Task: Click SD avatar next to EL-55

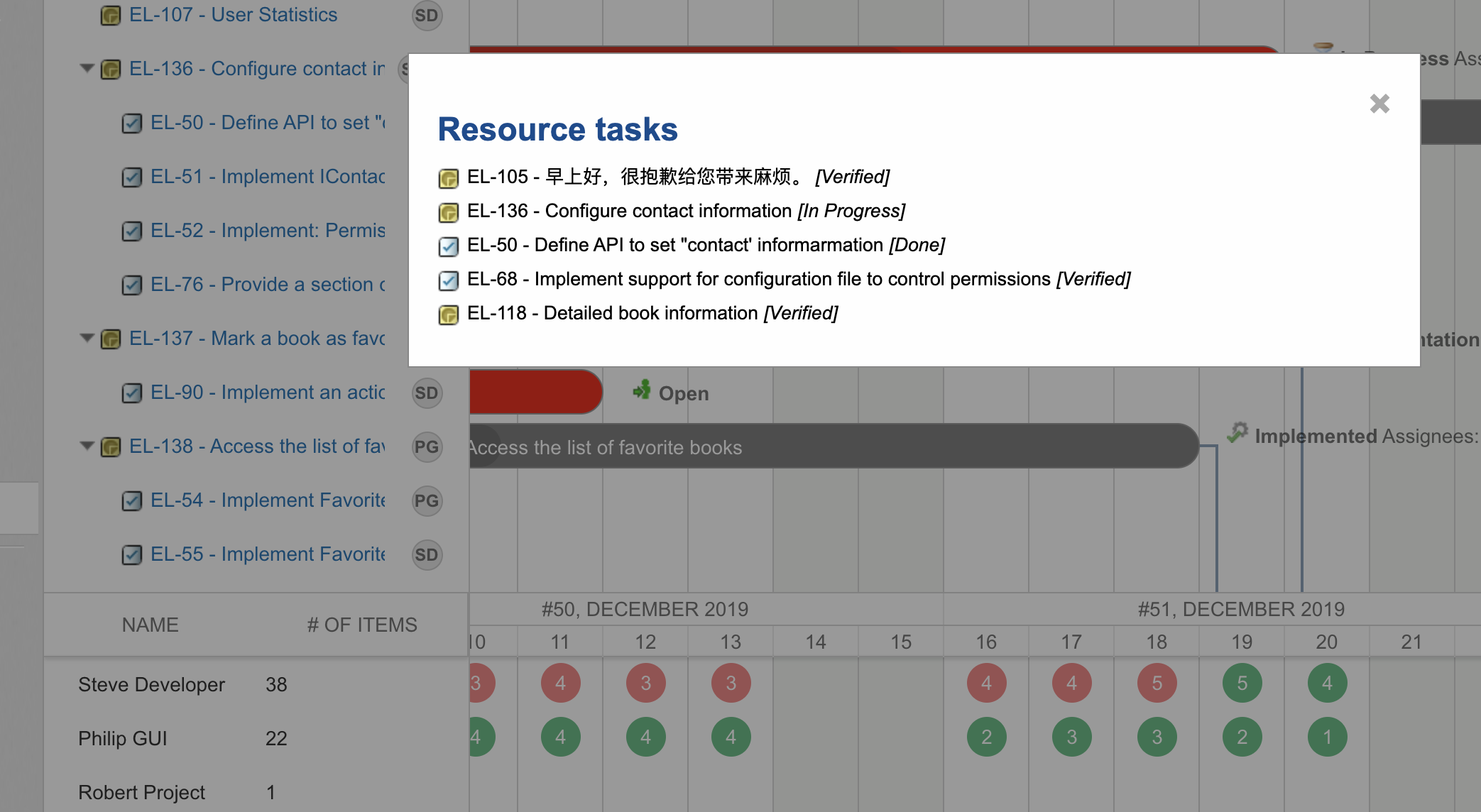Action: [427, 555]
